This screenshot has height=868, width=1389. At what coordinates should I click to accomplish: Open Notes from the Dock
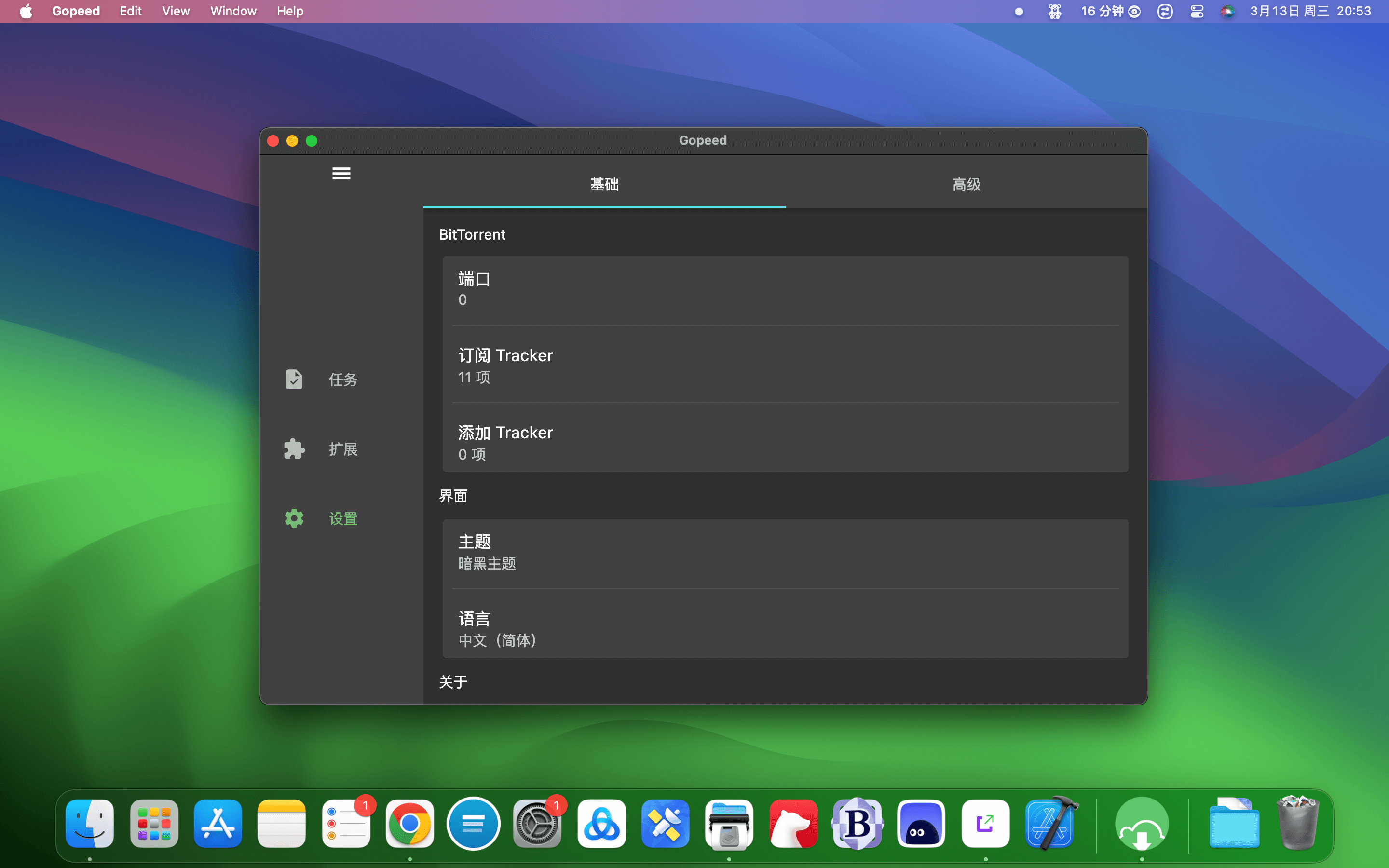[x=281, y=823]
